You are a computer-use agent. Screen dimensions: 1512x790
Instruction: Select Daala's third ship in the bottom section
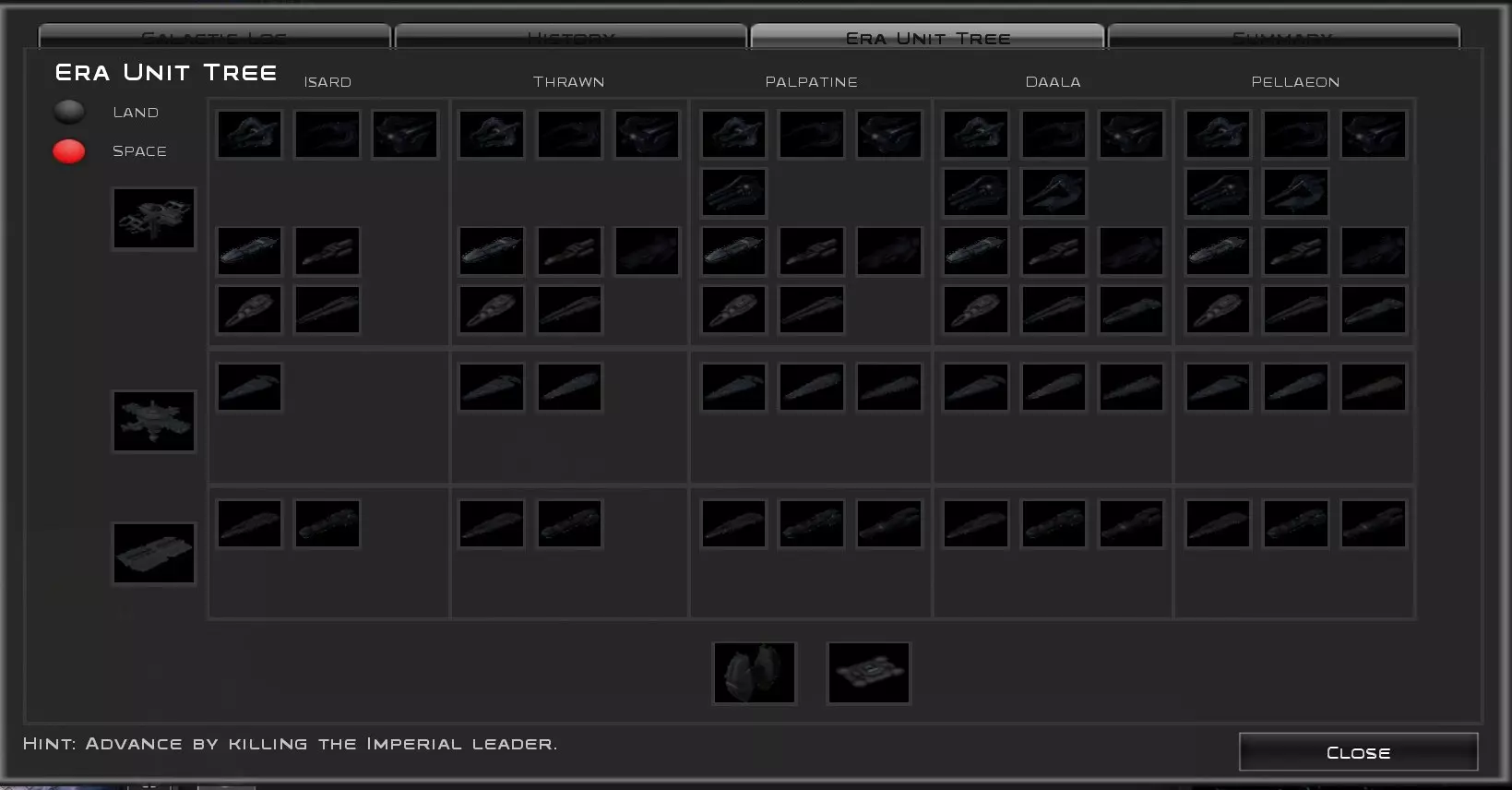1131,523
